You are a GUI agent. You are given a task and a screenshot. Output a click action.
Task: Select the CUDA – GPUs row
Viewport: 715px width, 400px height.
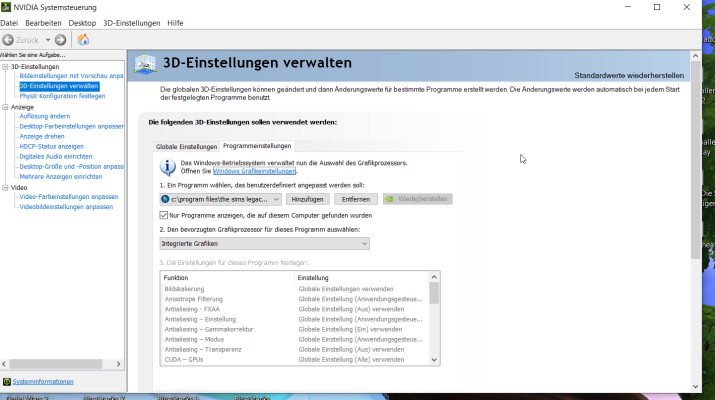point(295,359)
